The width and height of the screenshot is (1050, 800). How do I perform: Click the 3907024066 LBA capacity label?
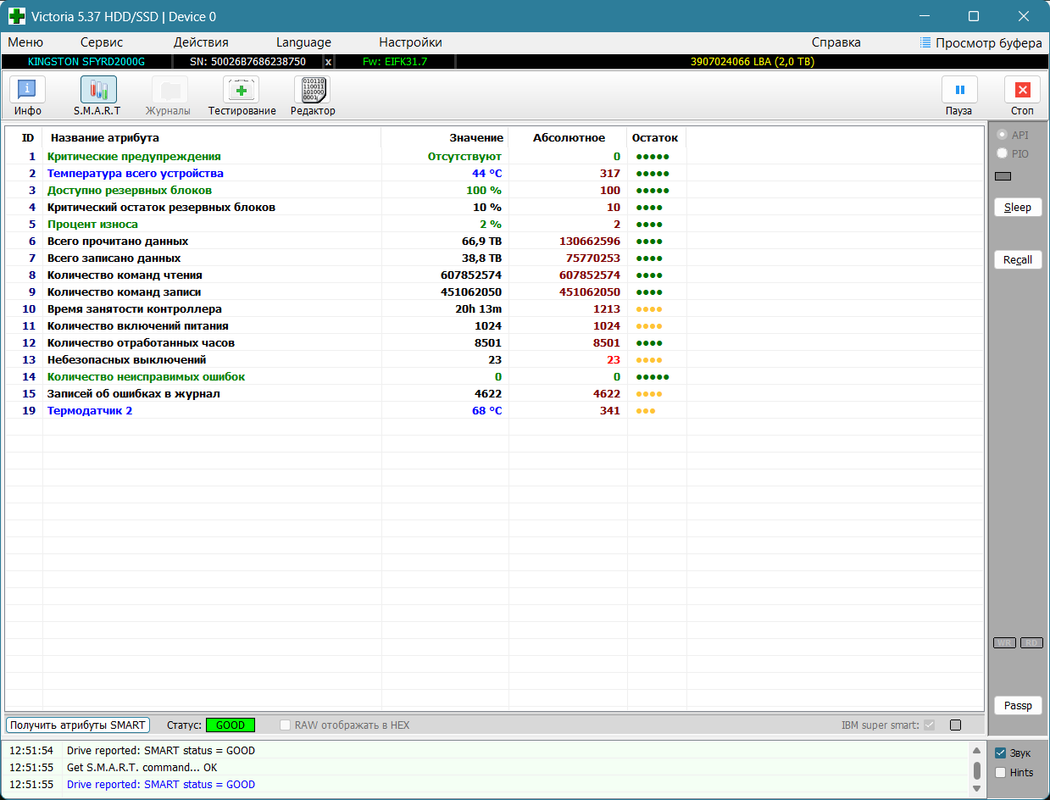point(752,62)
